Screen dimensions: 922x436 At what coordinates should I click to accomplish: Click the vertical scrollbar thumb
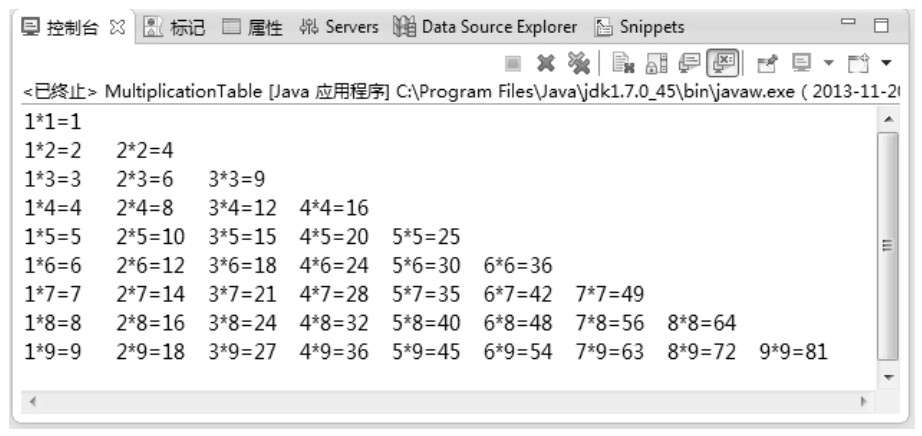(887, 246)
